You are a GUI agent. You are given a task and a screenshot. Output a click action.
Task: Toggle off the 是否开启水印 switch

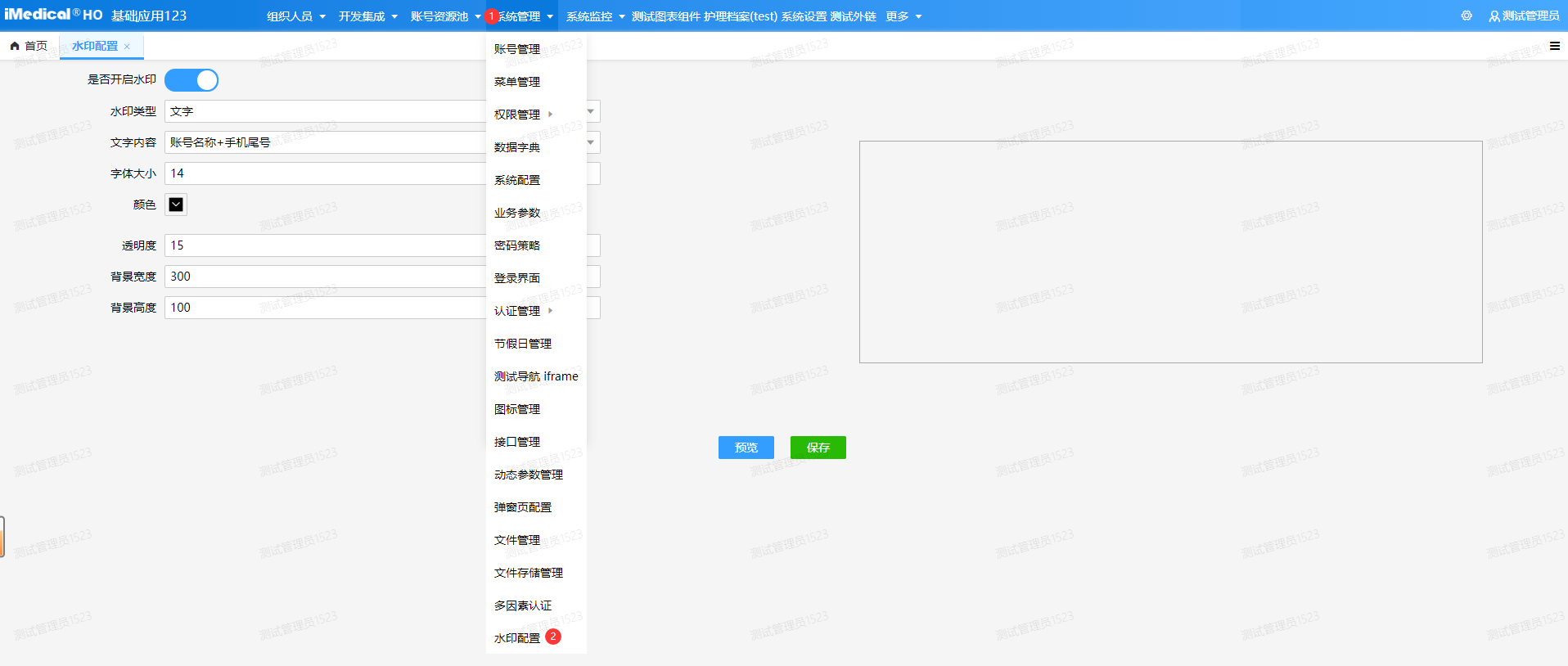click(191, 80)
